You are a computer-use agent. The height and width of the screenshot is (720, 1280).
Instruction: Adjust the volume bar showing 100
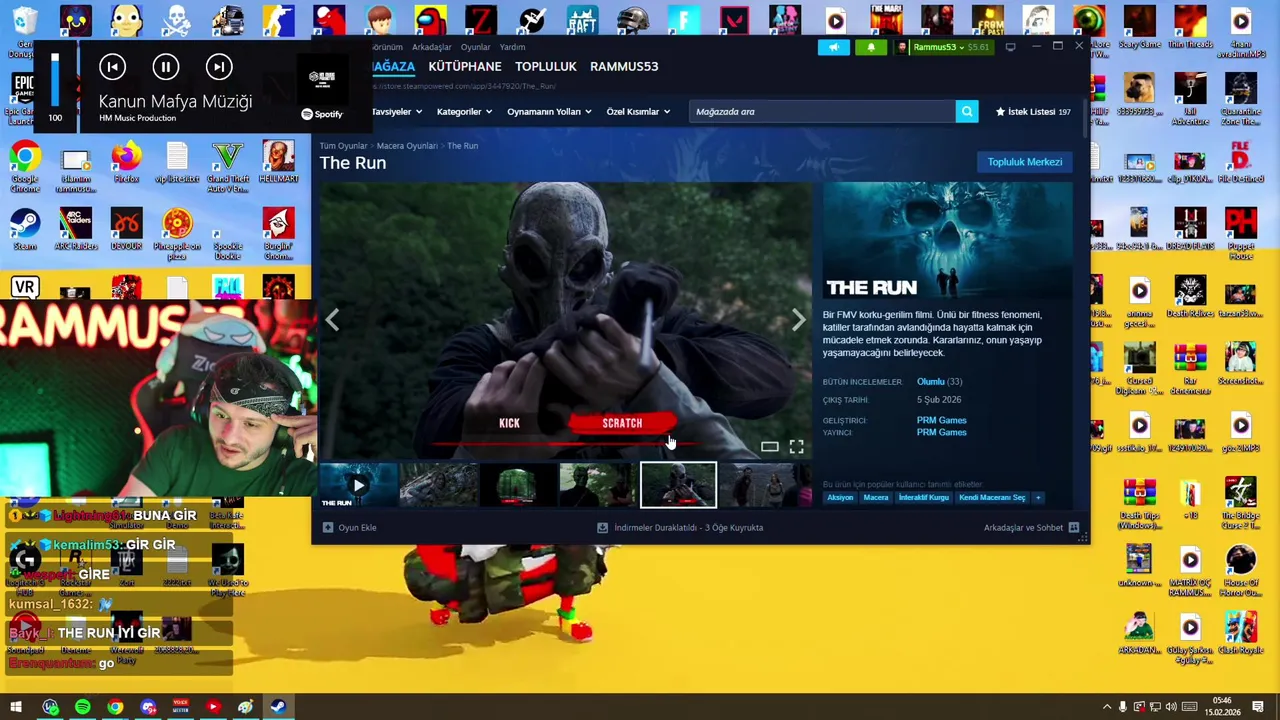[55, 80]
